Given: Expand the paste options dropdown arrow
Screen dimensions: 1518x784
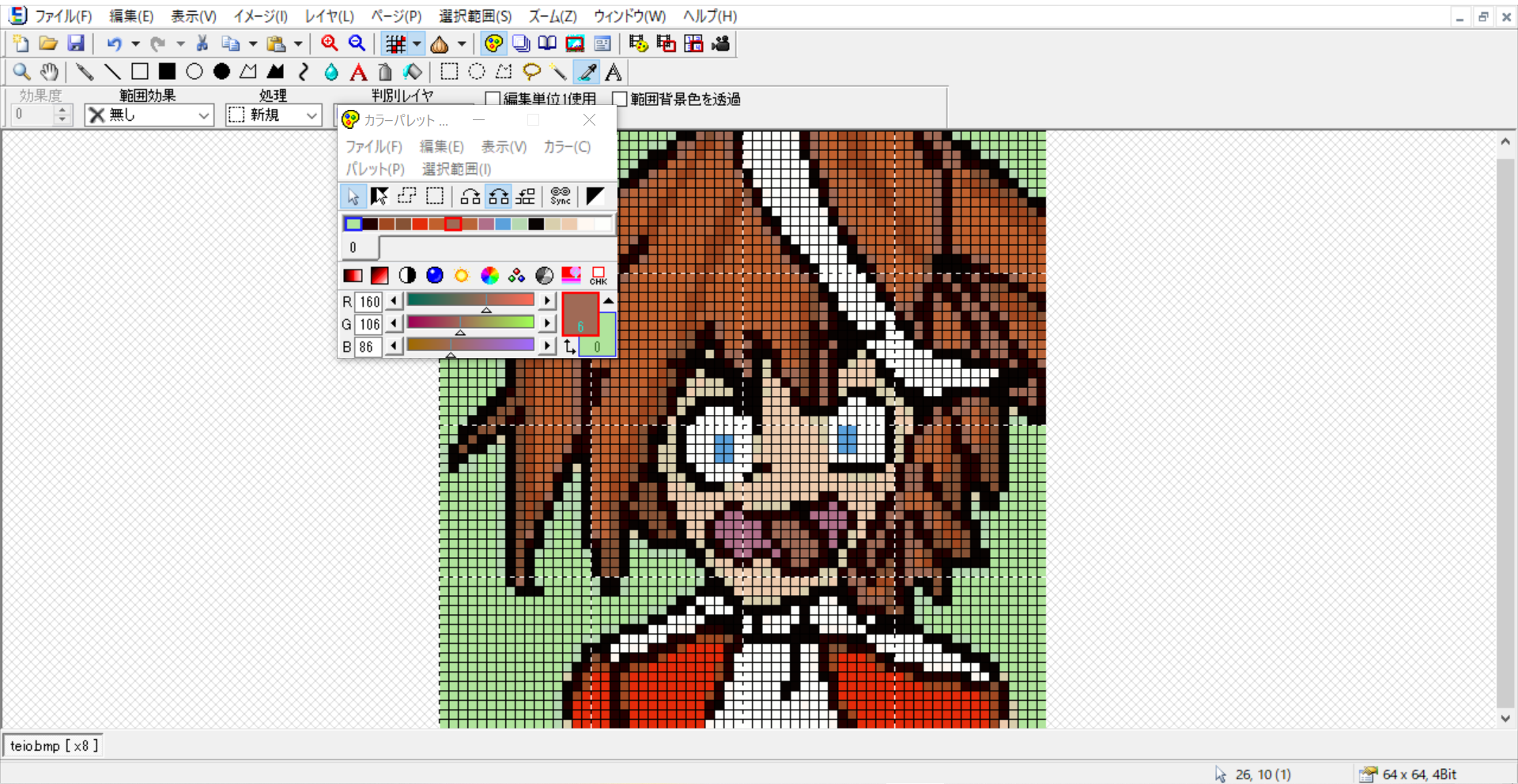Looking at the screenshot, I should (298, 43).
